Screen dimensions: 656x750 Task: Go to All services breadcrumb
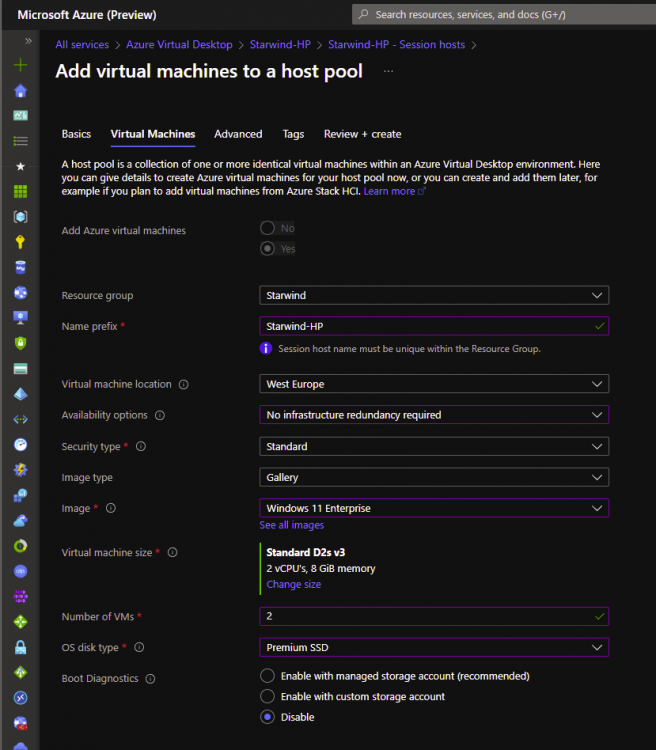click(82, 44)
